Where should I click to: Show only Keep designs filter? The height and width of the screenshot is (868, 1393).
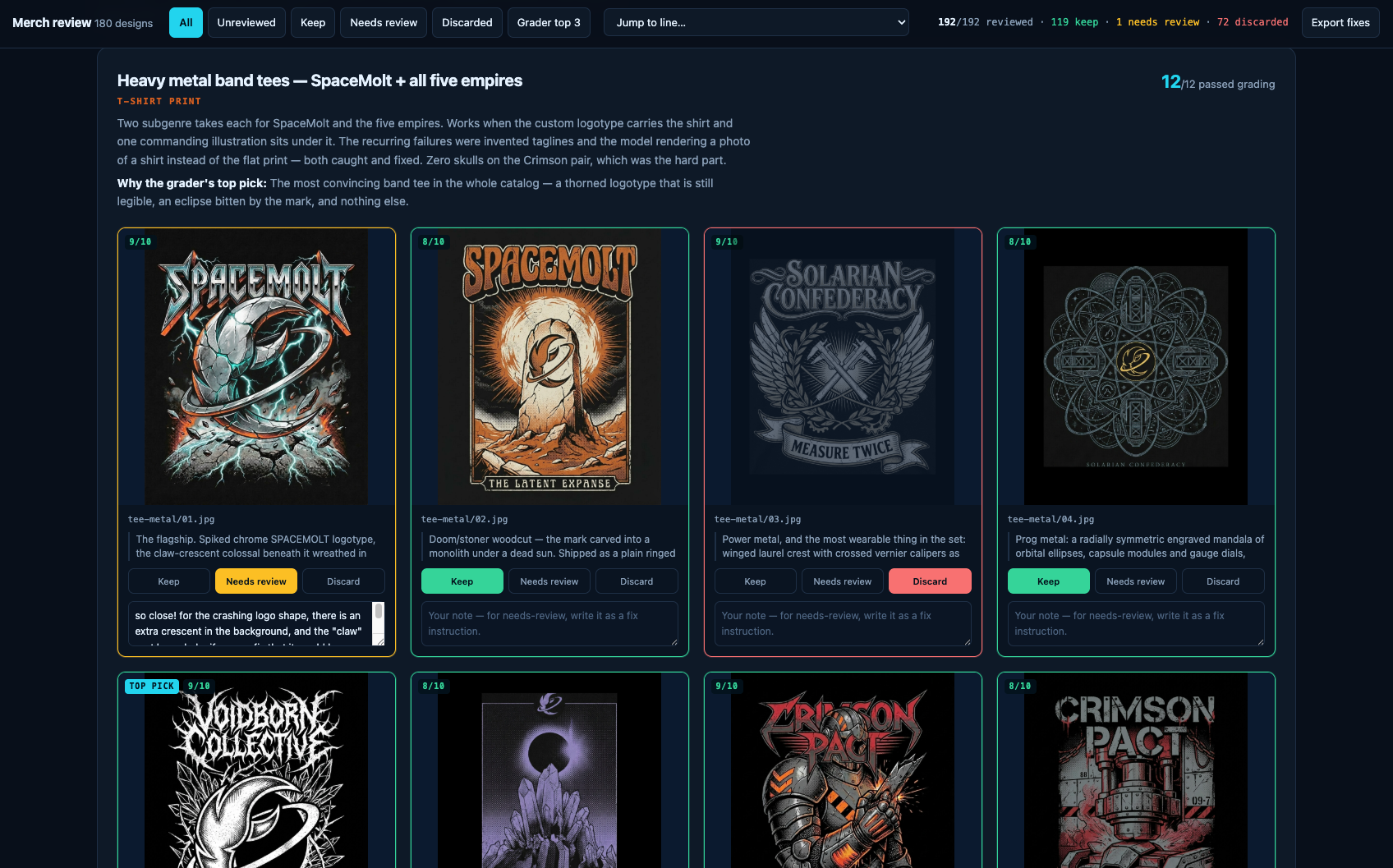pos(313,22)
